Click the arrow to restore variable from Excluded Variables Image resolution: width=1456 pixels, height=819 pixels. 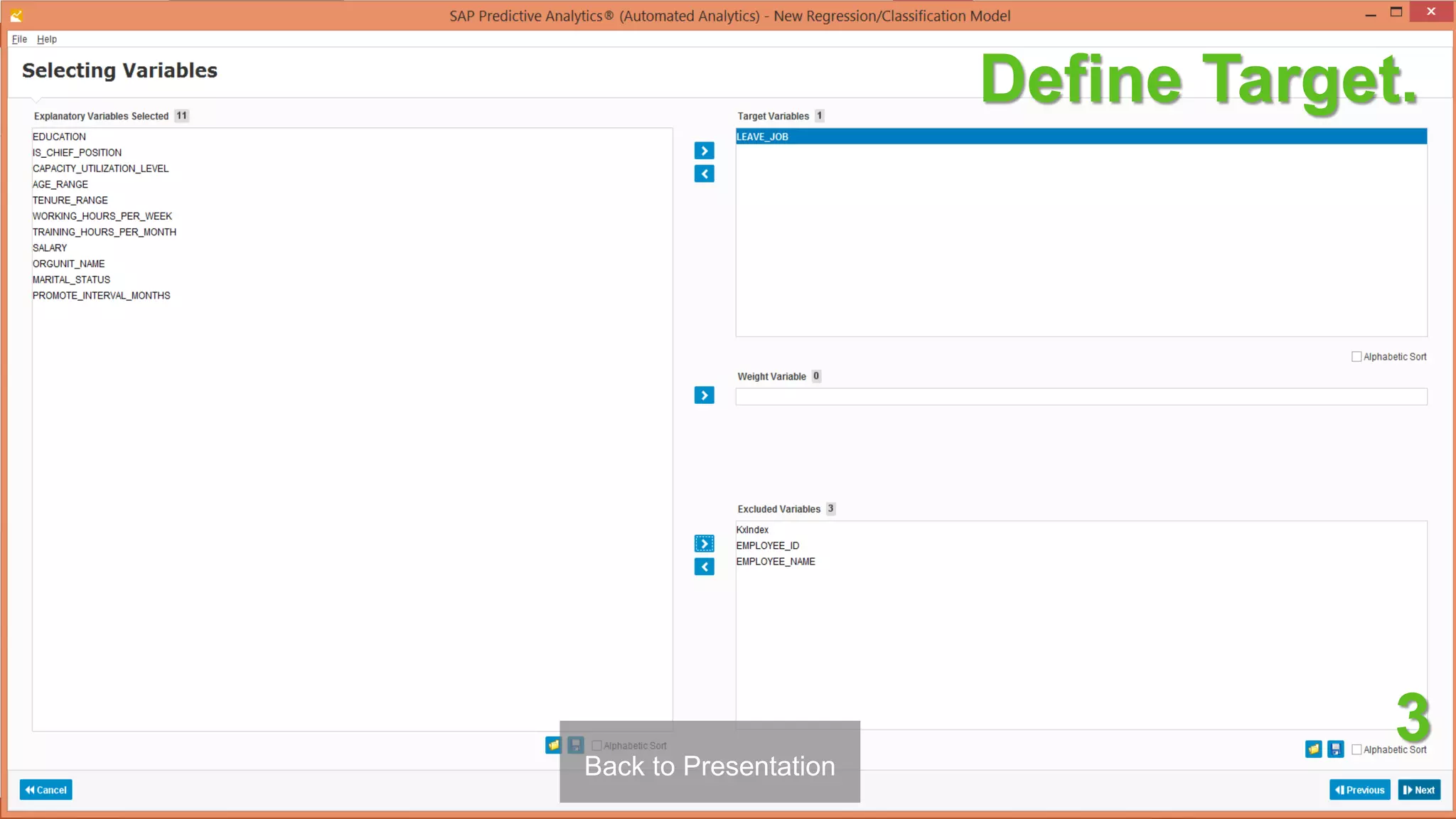point(704,567)
